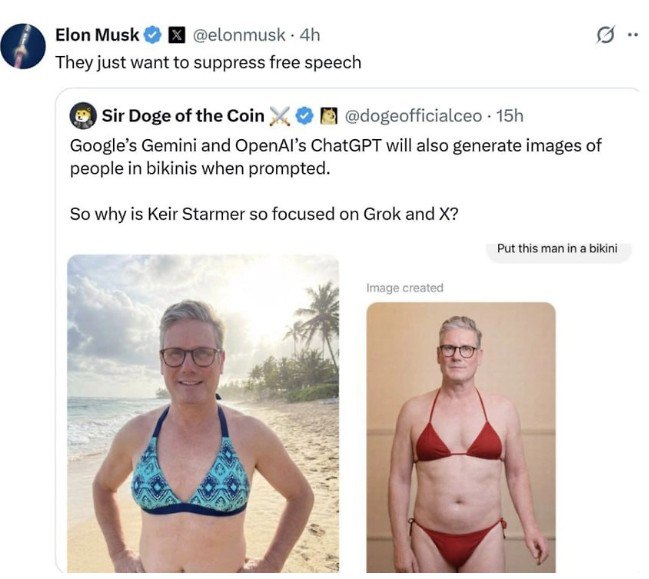The height and width of the screenshot is (579, 649).
Task: Open Sir Doge of the Coin profile name
Action: pyautogui.click(x=181, y=116)
